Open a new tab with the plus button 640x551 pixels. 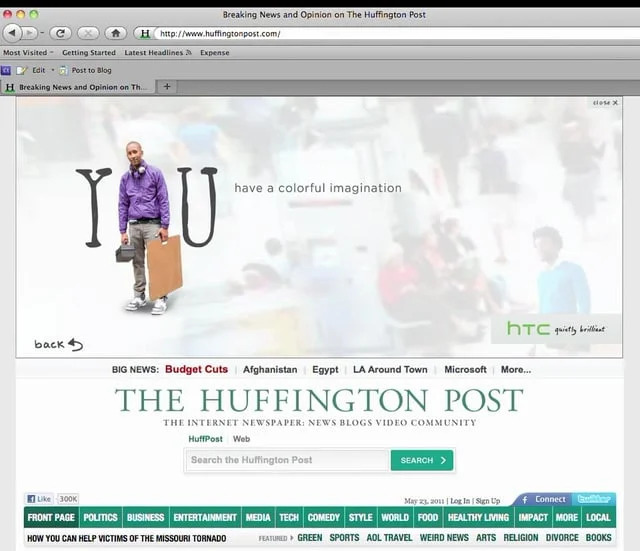coord(167,87)
